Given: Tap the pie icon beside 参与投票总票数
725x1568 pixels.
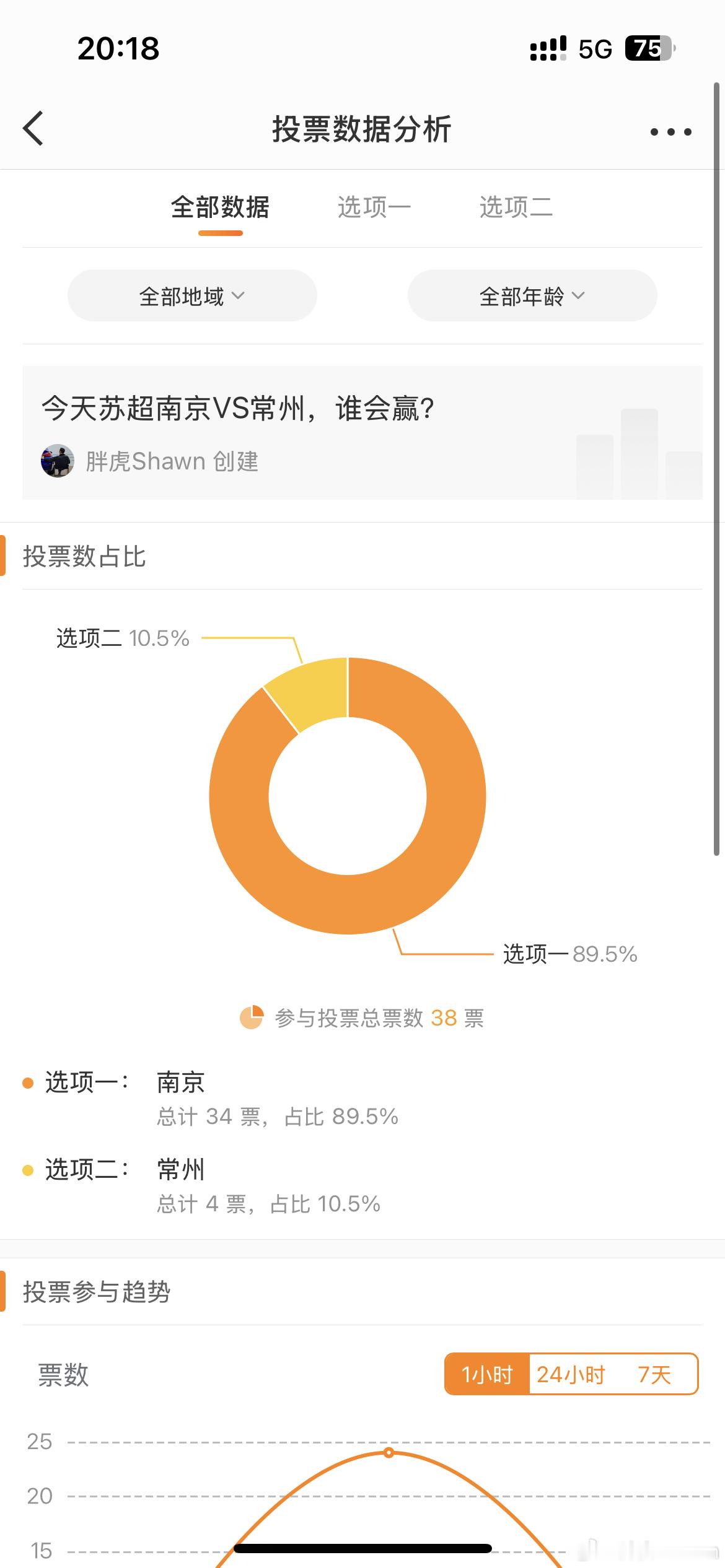Looking at the screenshot, I should click(x=251, y=1017).
